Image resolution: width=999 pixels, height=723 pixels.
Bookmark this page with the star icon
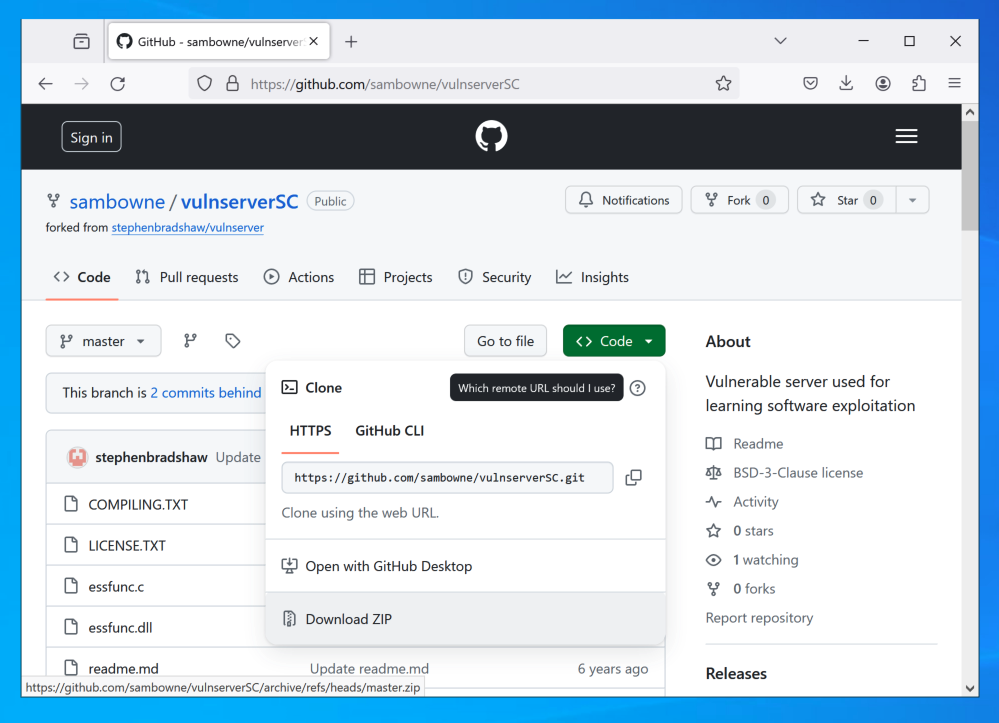tap(723, 83)
